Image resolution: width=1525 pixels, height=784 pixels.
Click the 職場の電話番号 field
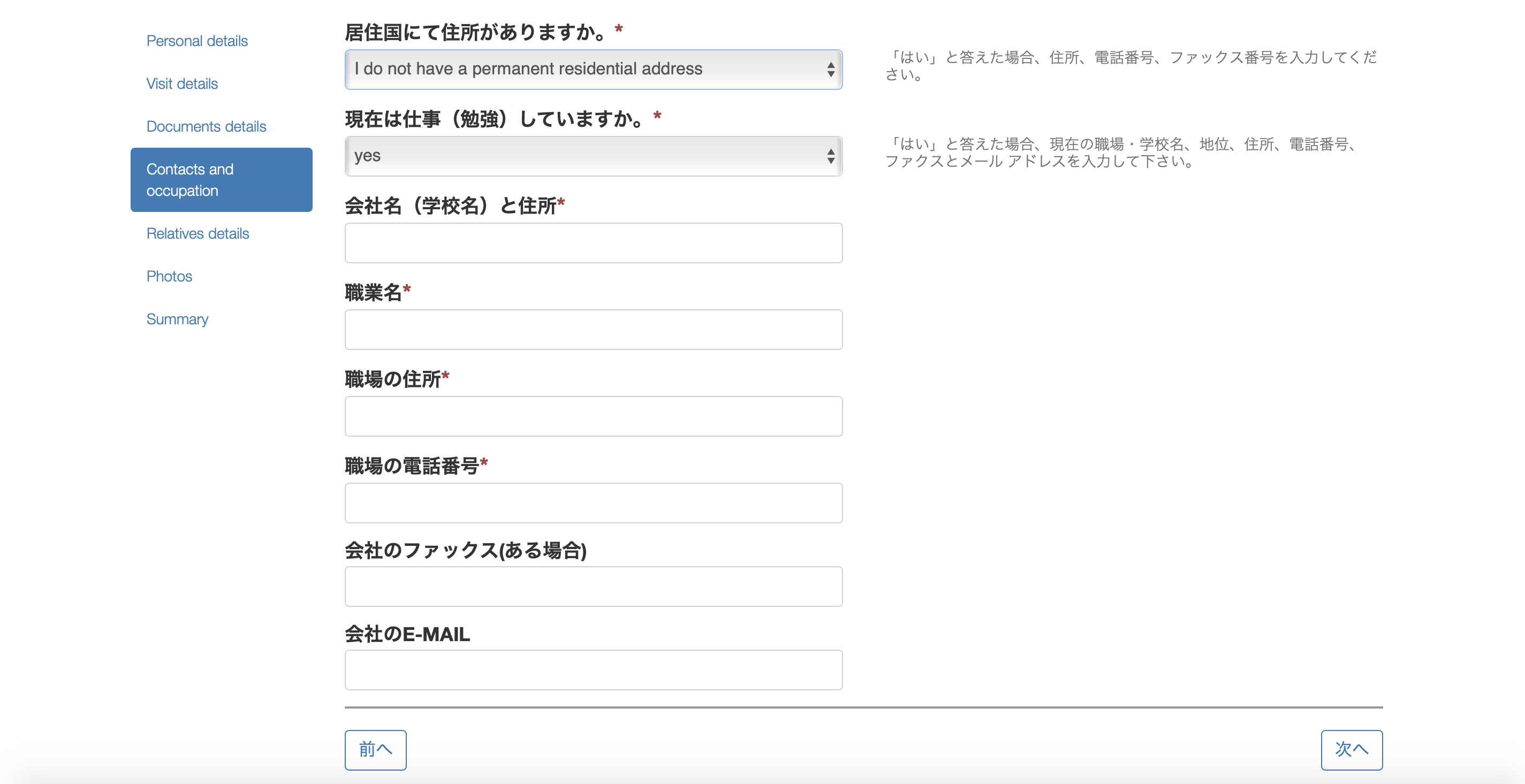pyautogui.click(x=593, y=503)
